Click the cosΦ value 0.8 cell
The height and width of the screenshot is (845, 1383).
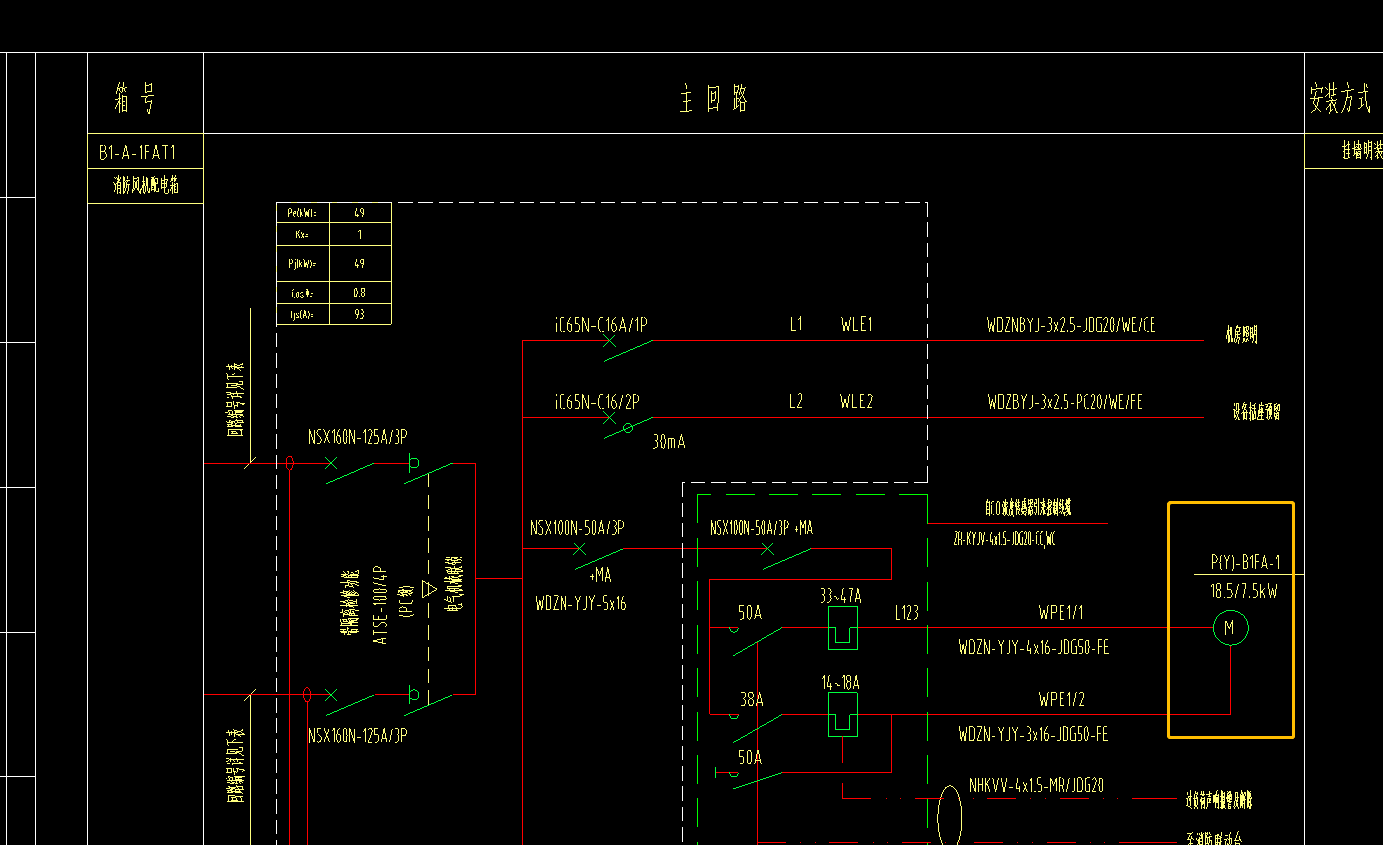(x=359, y=293)
